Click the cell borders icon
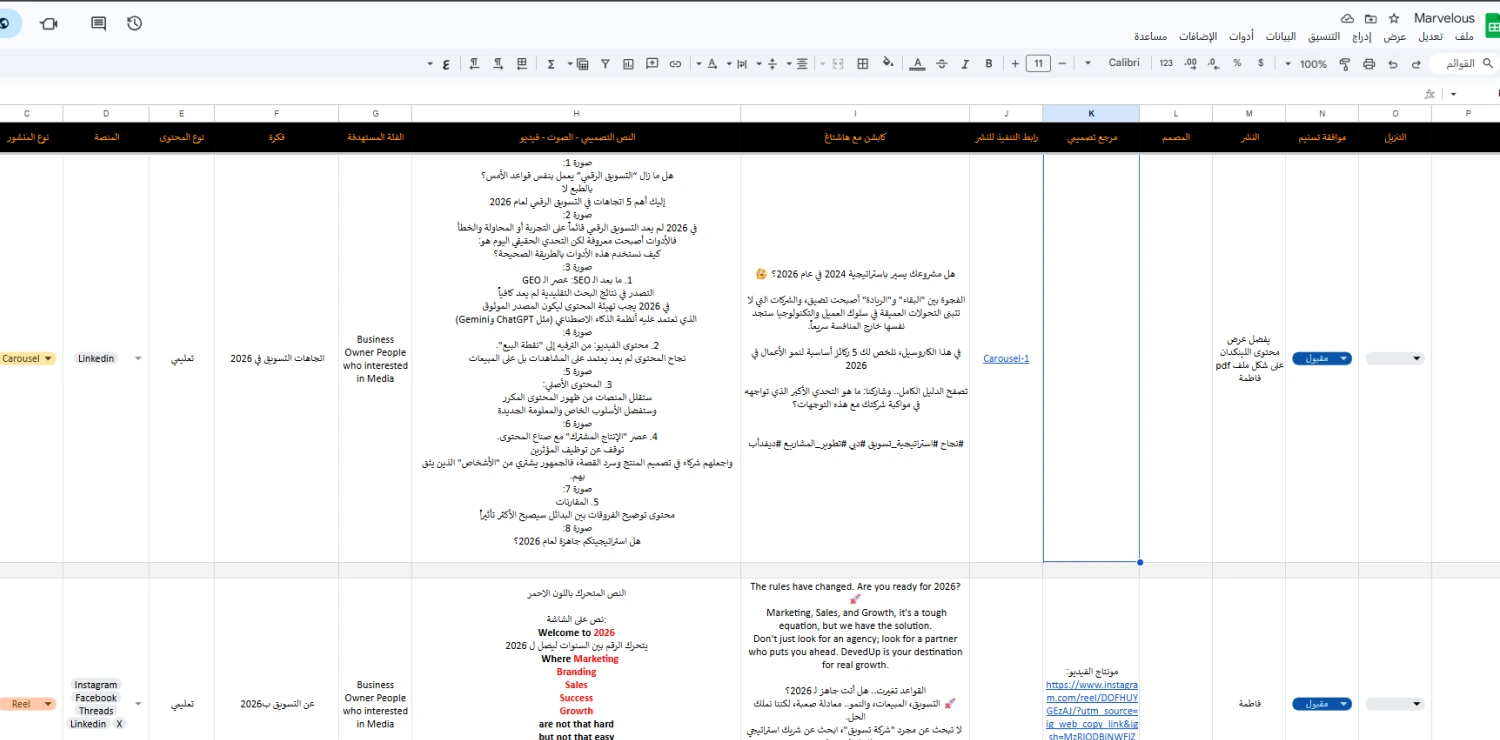 point(863,63)
